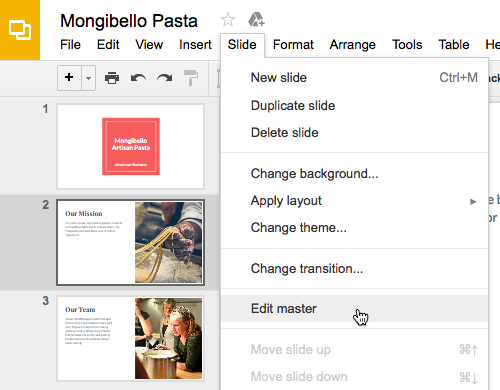Open the Edit menu
500x390 pixels.
coord(108,45)
